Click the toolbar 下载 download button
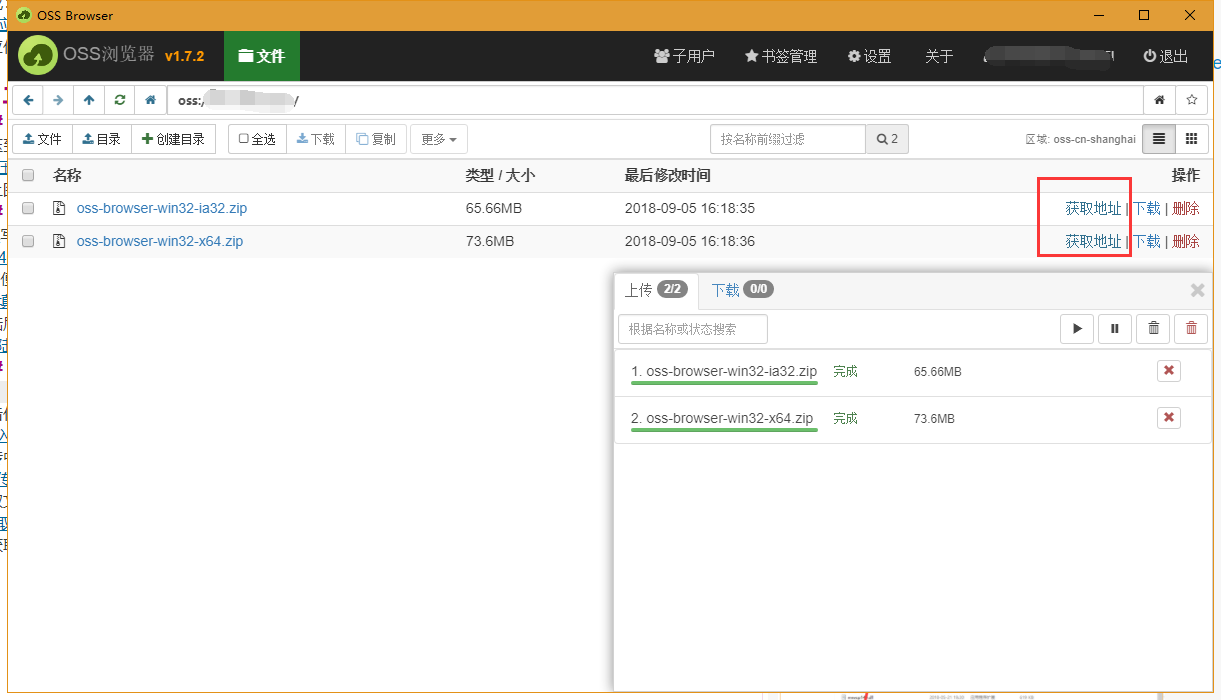 pos(316,139)
